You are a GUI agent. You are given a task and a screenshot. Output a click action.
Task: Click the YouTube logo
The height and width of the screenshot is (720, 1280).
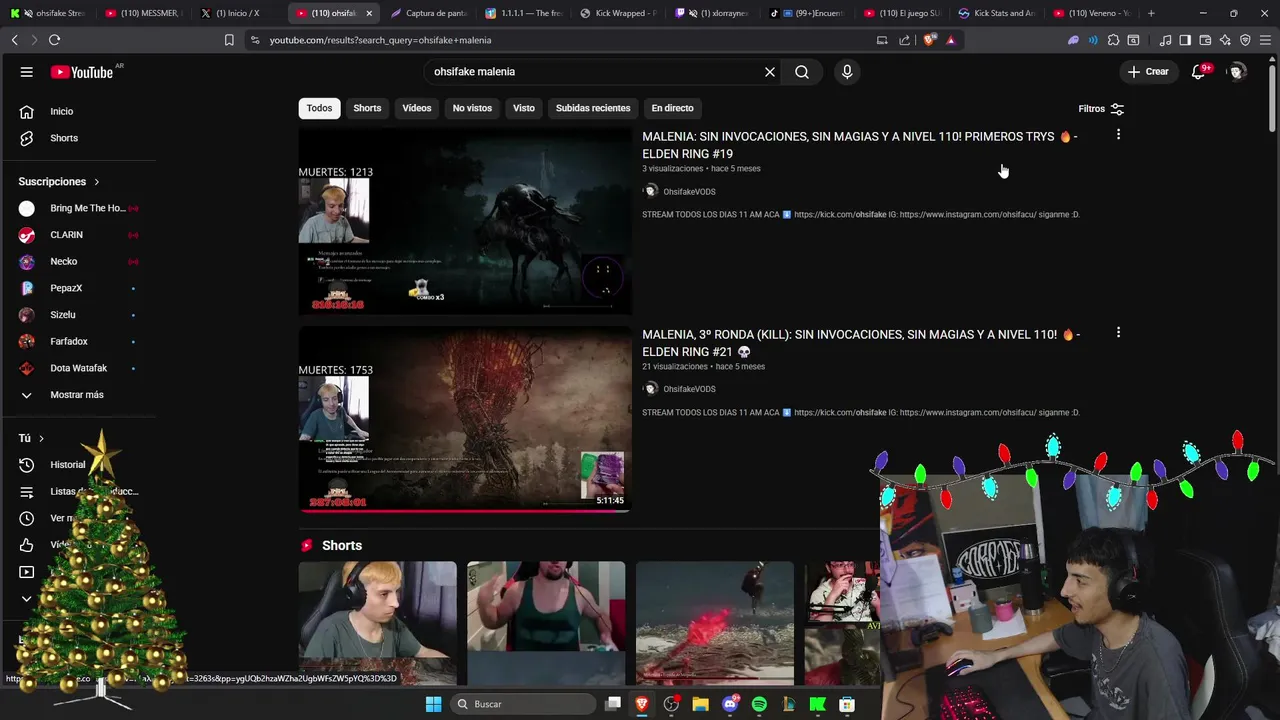tap(82, 72)
